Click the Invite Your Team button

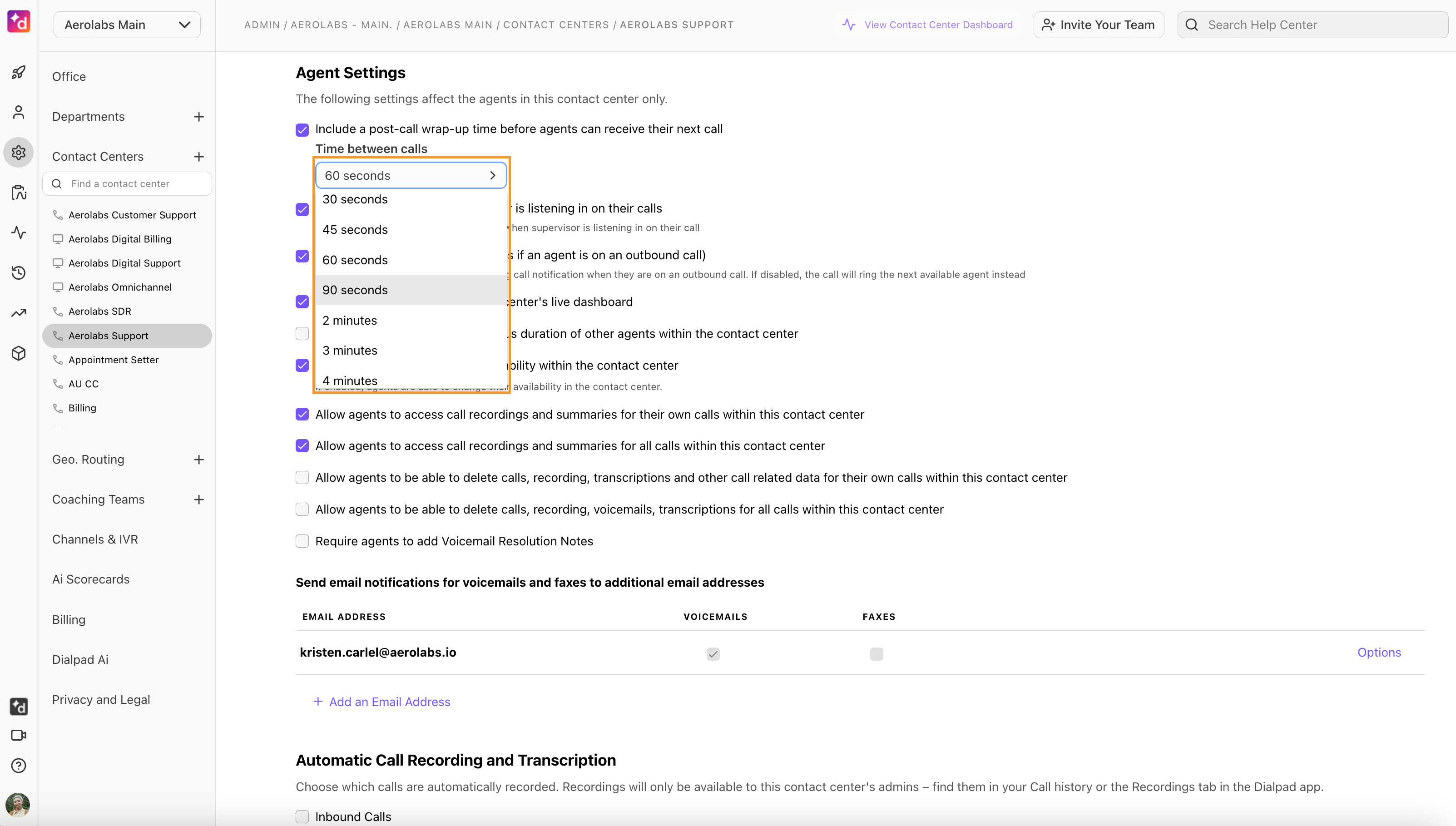click(x=1099, y=25)
